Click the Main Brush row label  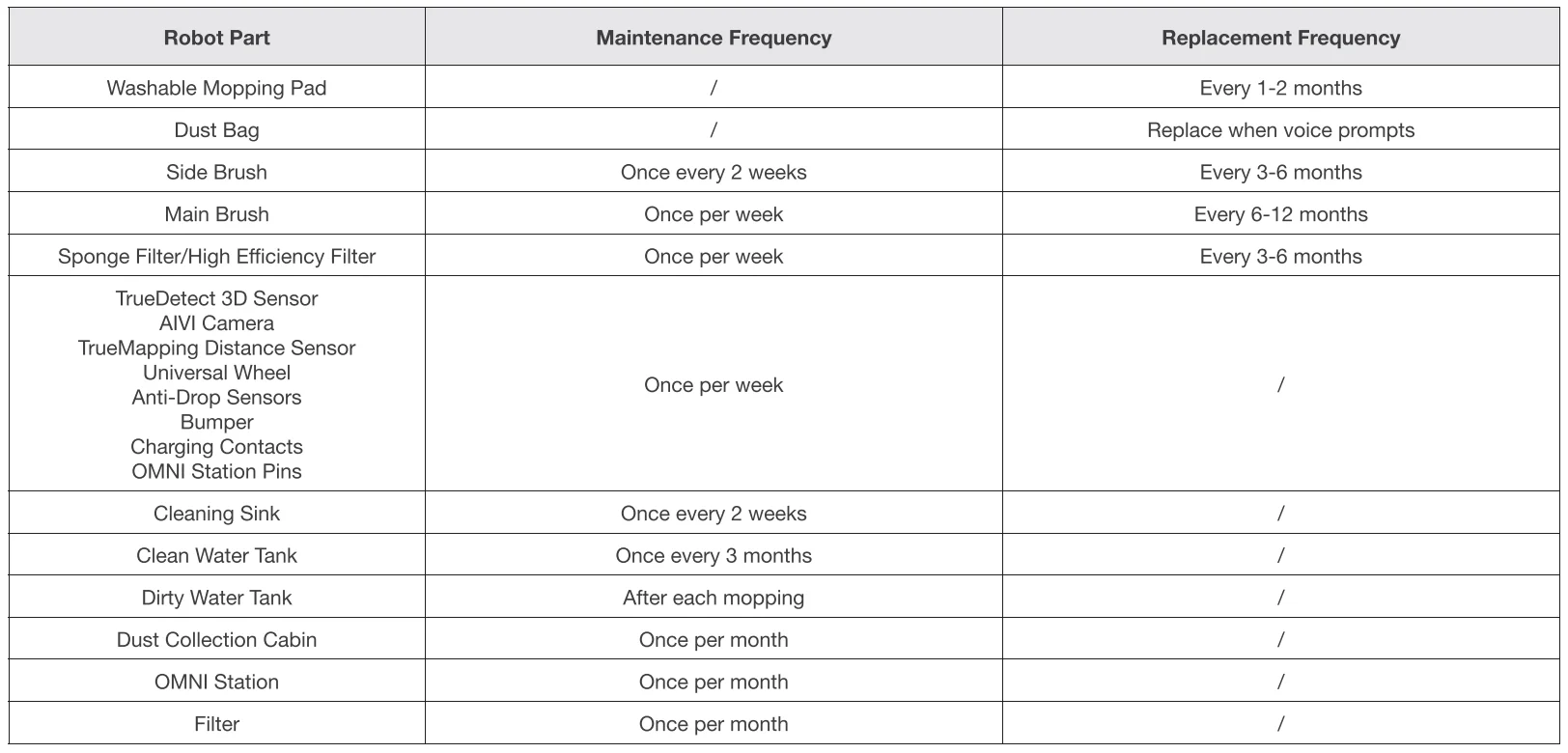coord(216,214)
